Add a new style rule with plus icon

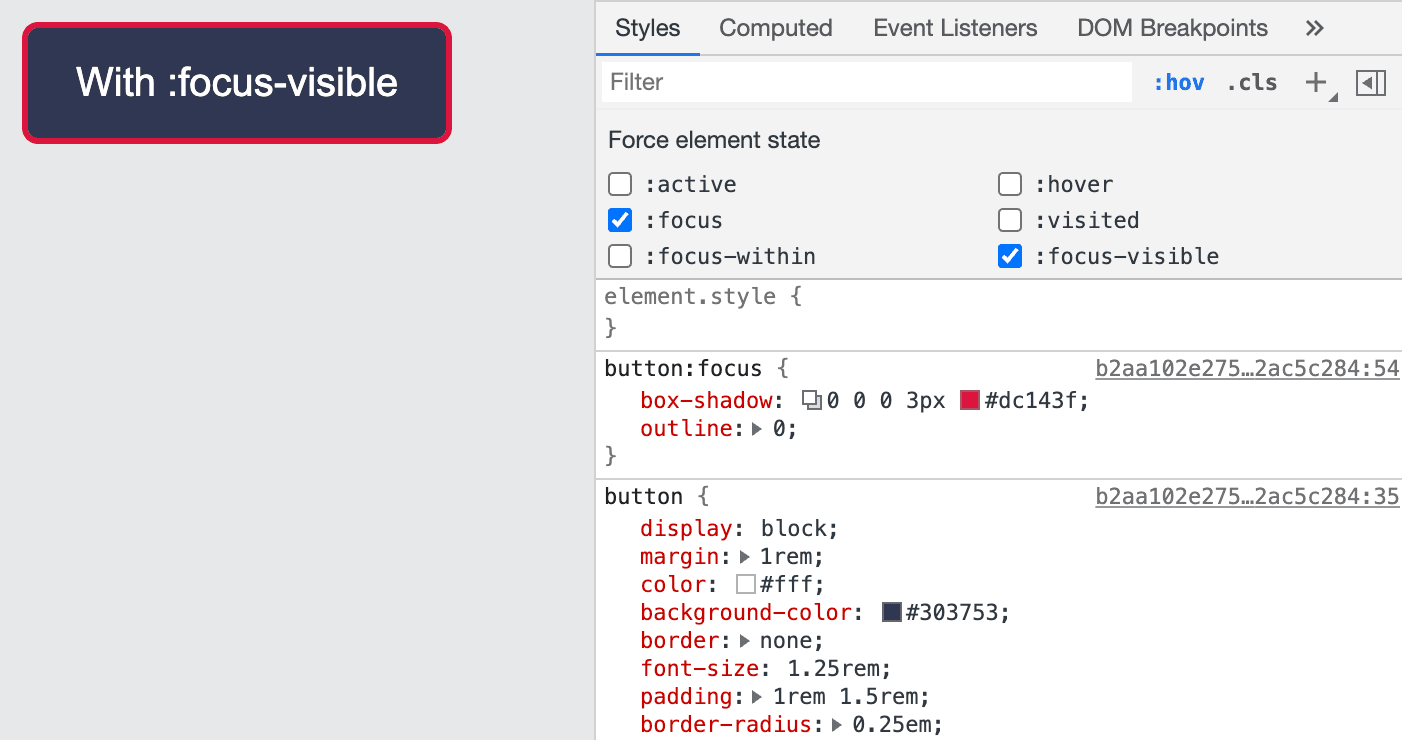coord(1313,82)
